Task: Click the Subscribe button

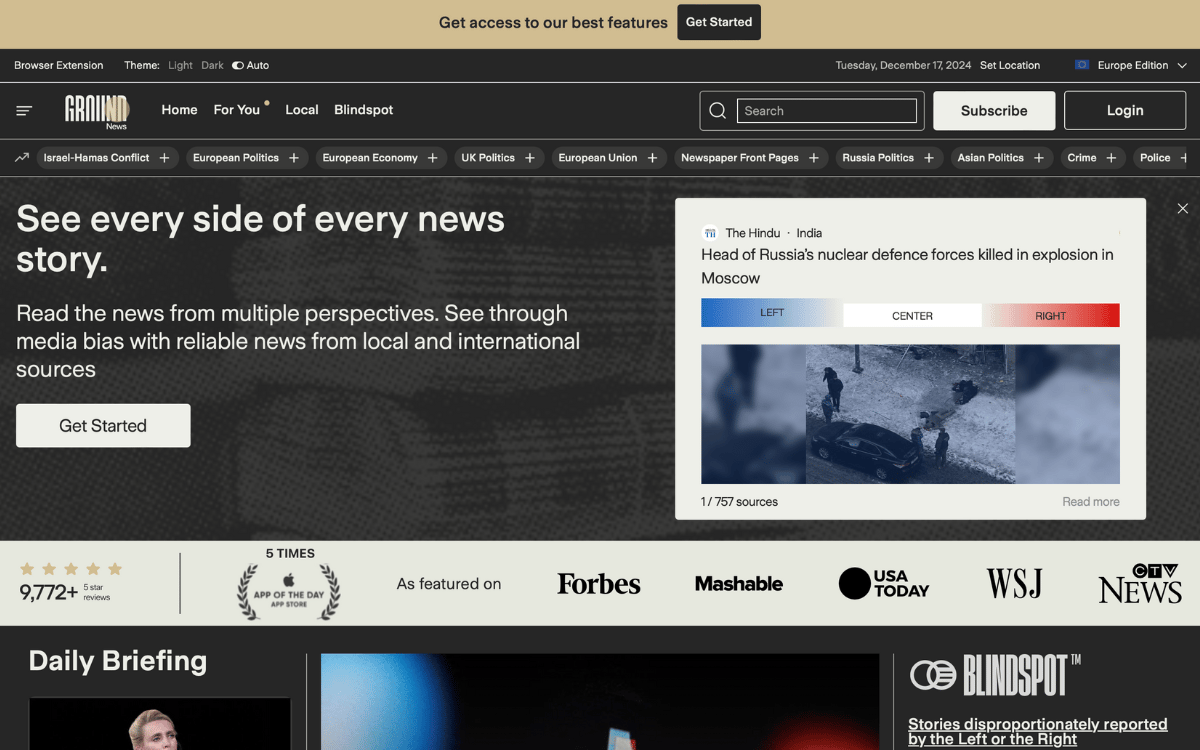Action: click(x=994, y=111)
